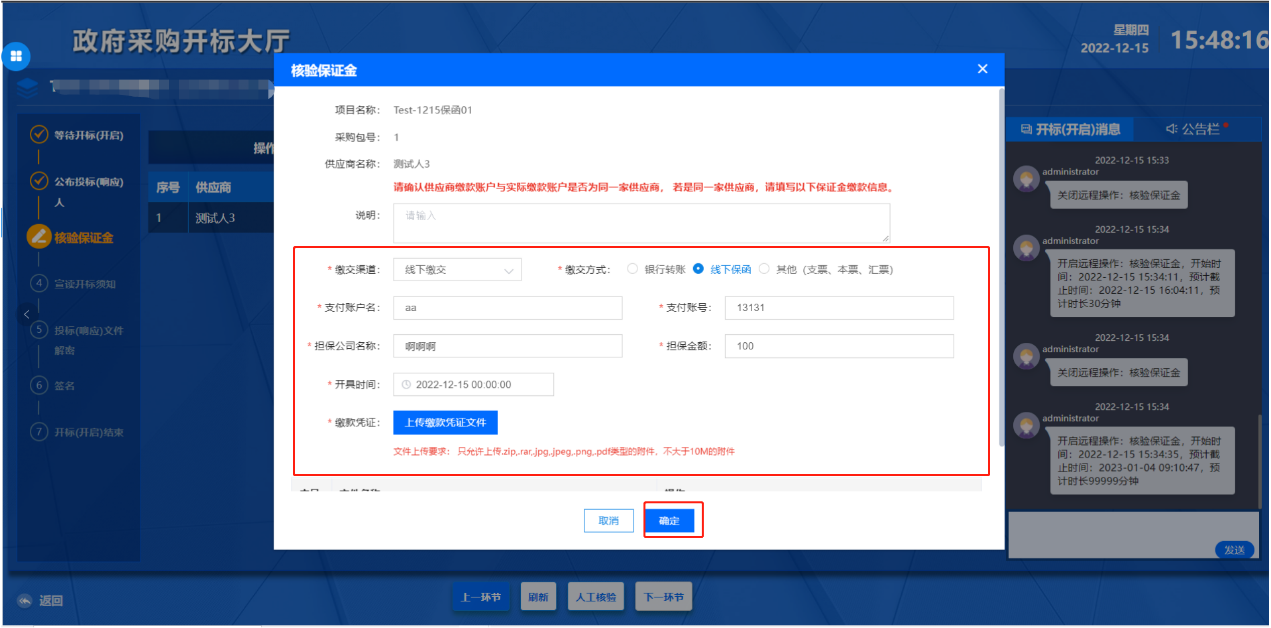Click the 核验保证金 step pencil icon
Image resolution: width=1271 pixels, height=628 pixels.
pos(39,237)
